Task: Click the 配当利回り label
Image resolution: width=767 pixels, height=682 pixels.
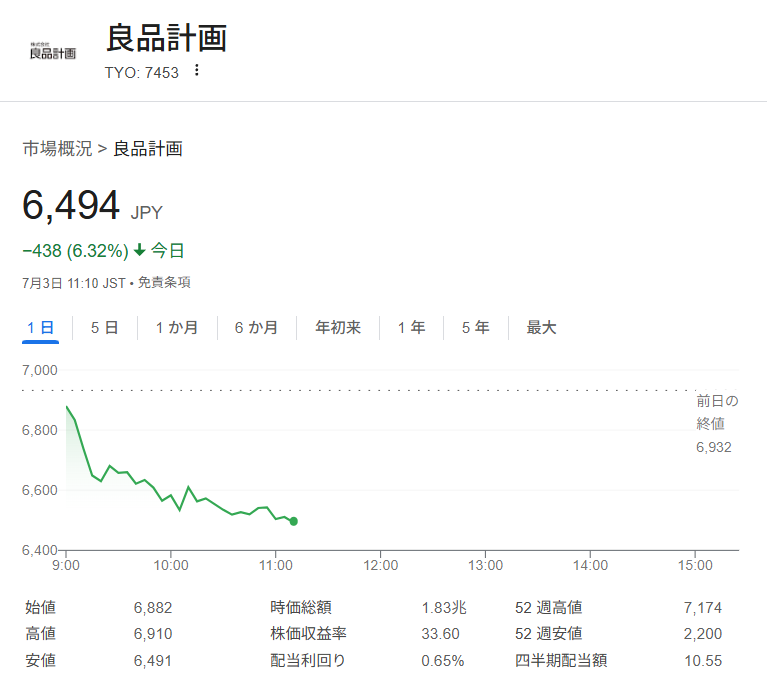Action: [308, 660]
